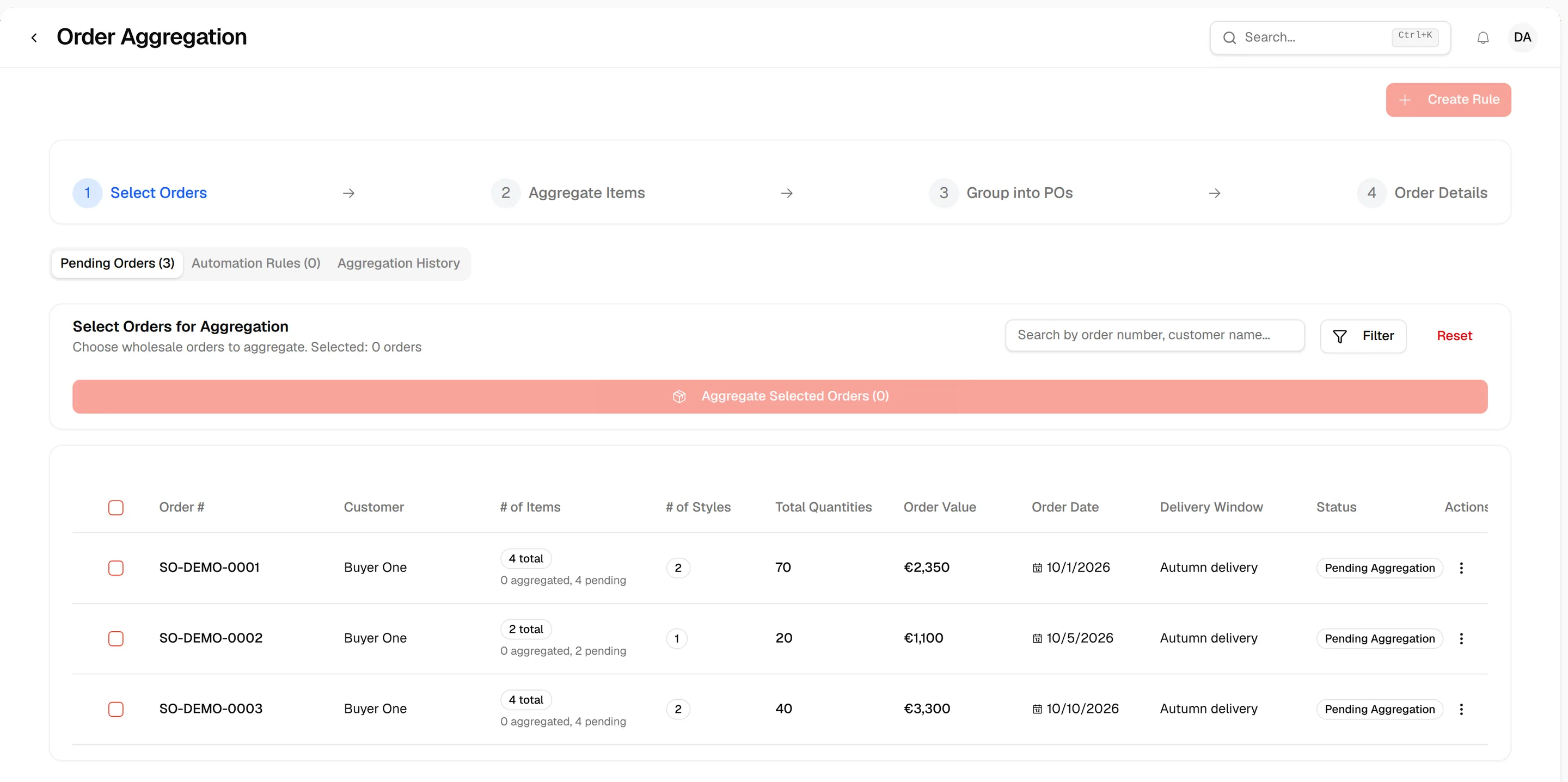The image size is (1568, 782).
Task: Open the DA user avatar menu
Action: tap(1522, 38)
